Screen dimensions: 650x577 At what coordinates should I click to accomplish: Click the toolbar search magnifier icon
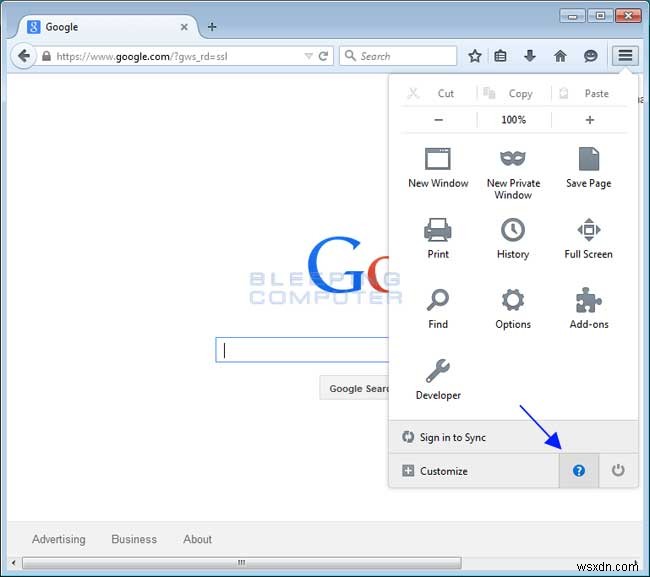[x=350, y=56]
